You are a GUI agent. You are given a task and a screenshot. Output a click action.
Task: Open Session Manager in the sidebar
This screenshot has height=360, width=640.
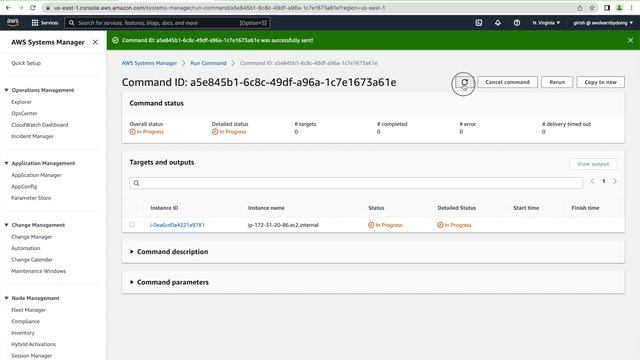(x=31, y=356)
